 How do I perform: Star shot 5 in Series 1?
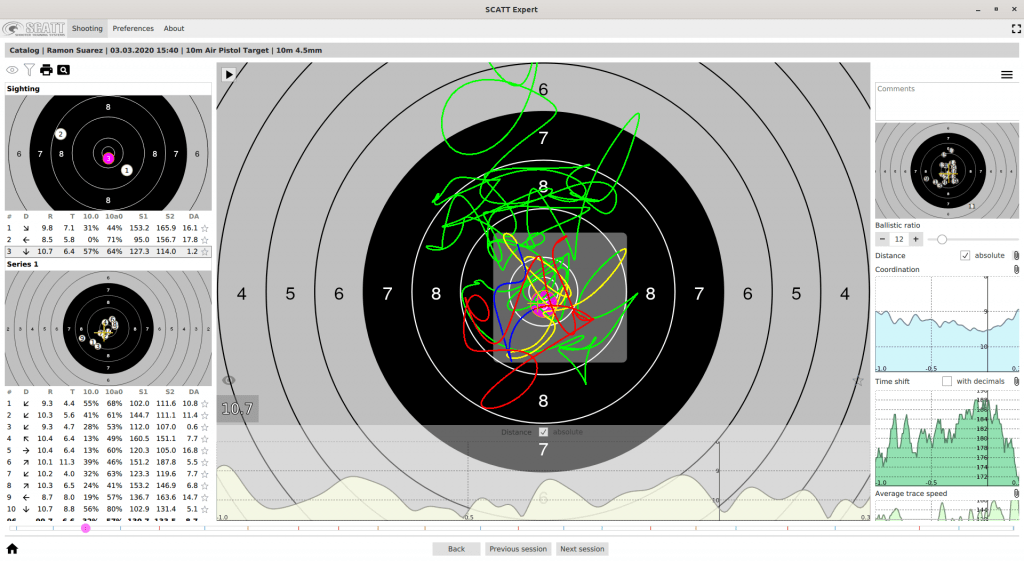point(205,451)
